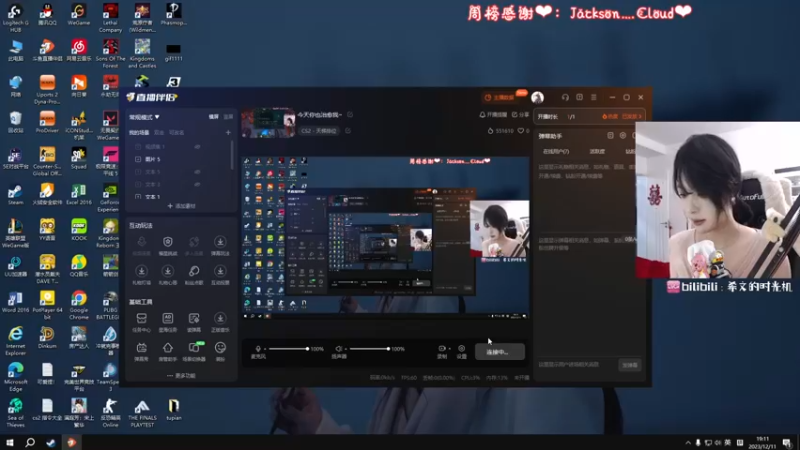Mute the speaker icon
Image resolution: width=800 pixels, height=450 pixels.
coord(338,349)
